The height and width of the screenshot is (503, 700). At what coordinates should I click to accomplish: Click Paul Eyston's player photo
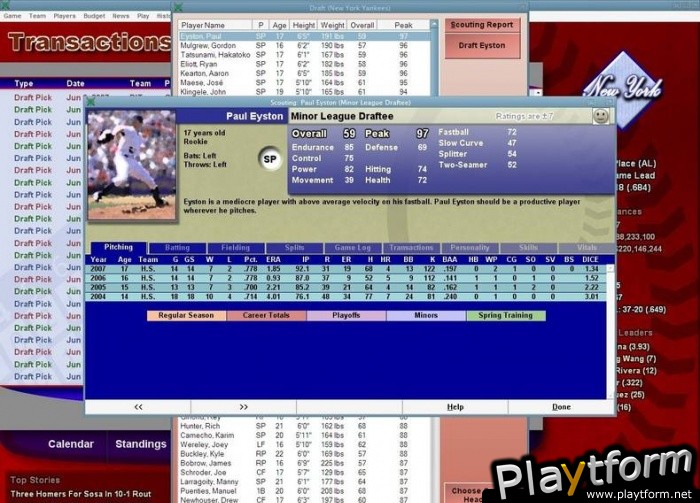click(132, 165)
